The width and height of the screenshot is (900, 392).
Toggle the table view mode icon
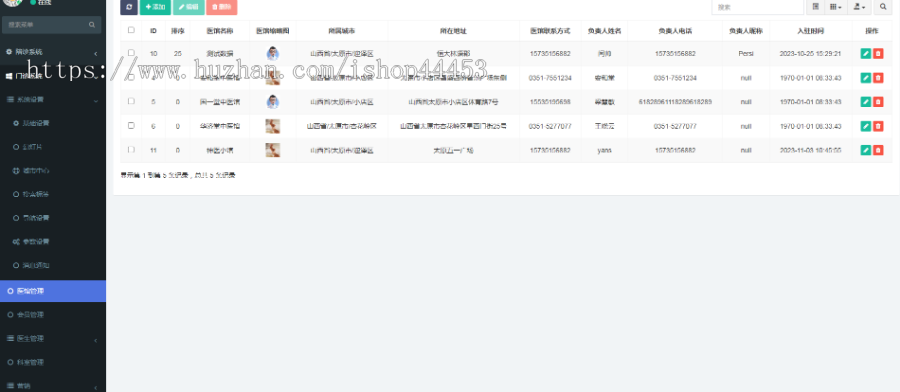coord(816,7)
